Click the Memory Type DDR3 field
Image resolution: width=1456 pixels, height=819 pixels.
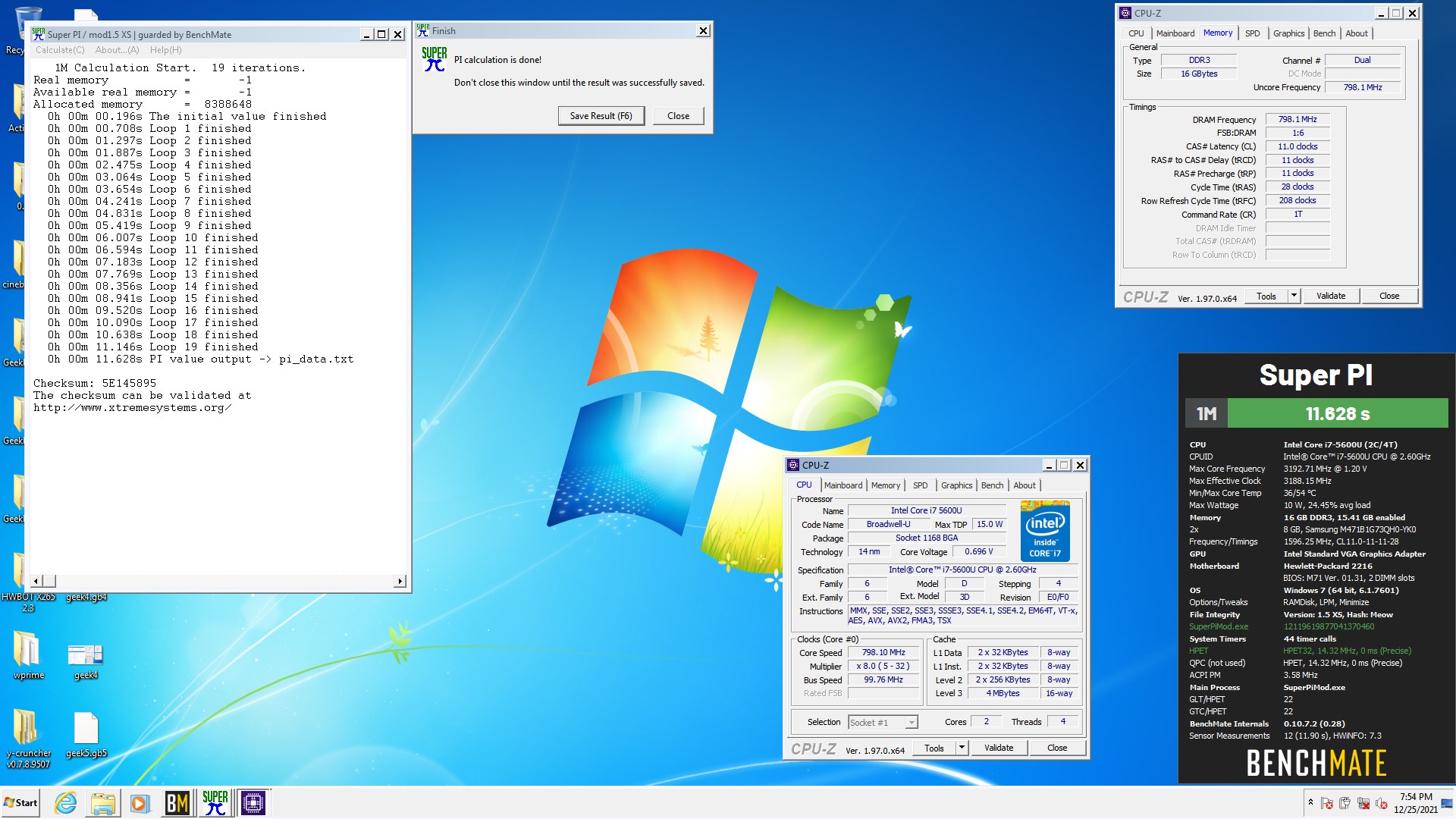pyautogui.click(x=1199, y=61)
